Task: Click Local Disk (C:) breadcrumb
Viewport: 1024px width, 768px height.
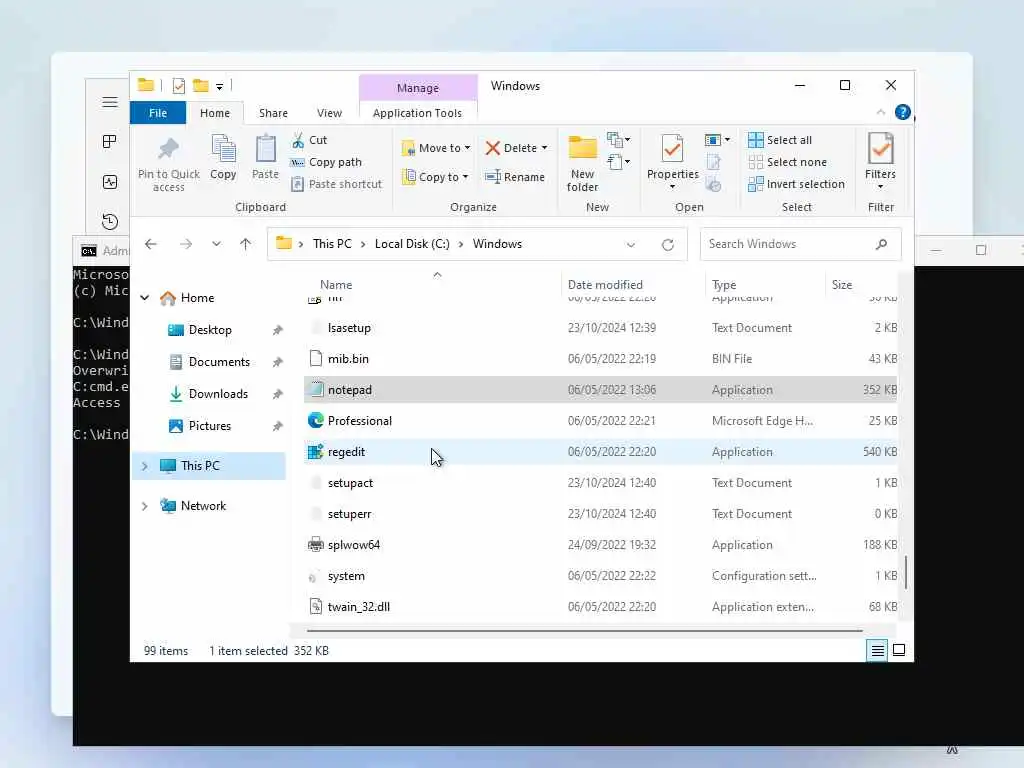Action: coord(412,244)
